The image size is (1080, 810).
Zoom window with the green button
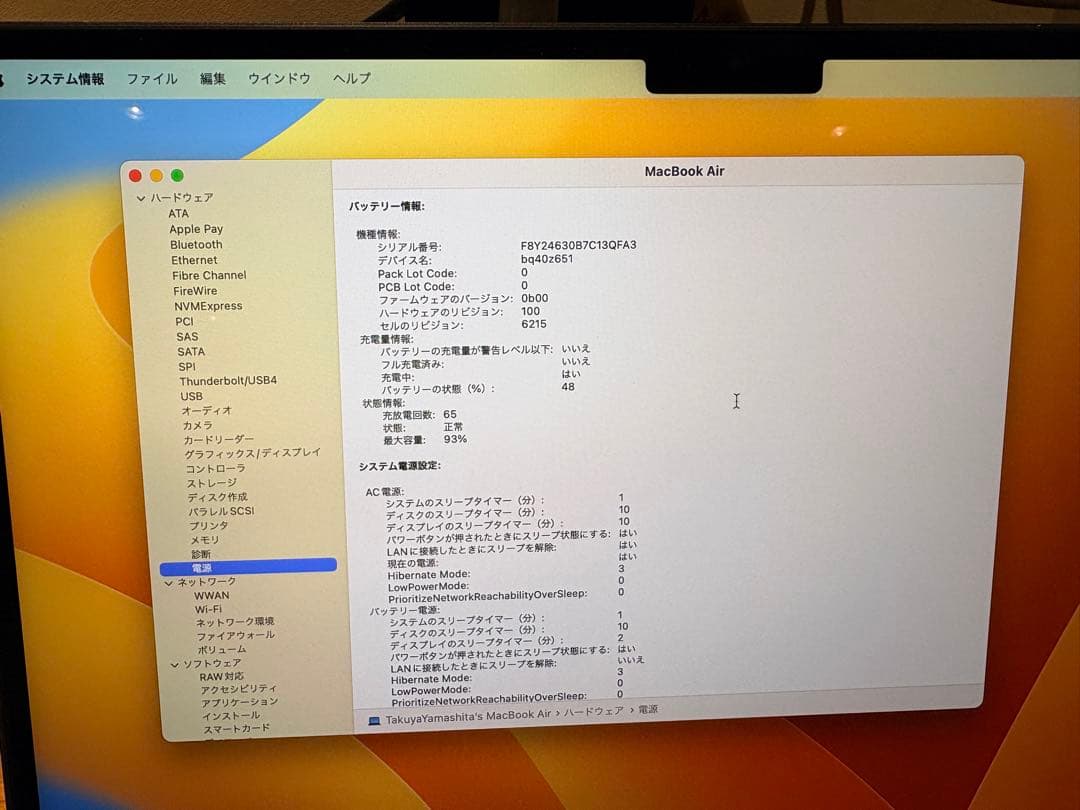click(177, 176)
